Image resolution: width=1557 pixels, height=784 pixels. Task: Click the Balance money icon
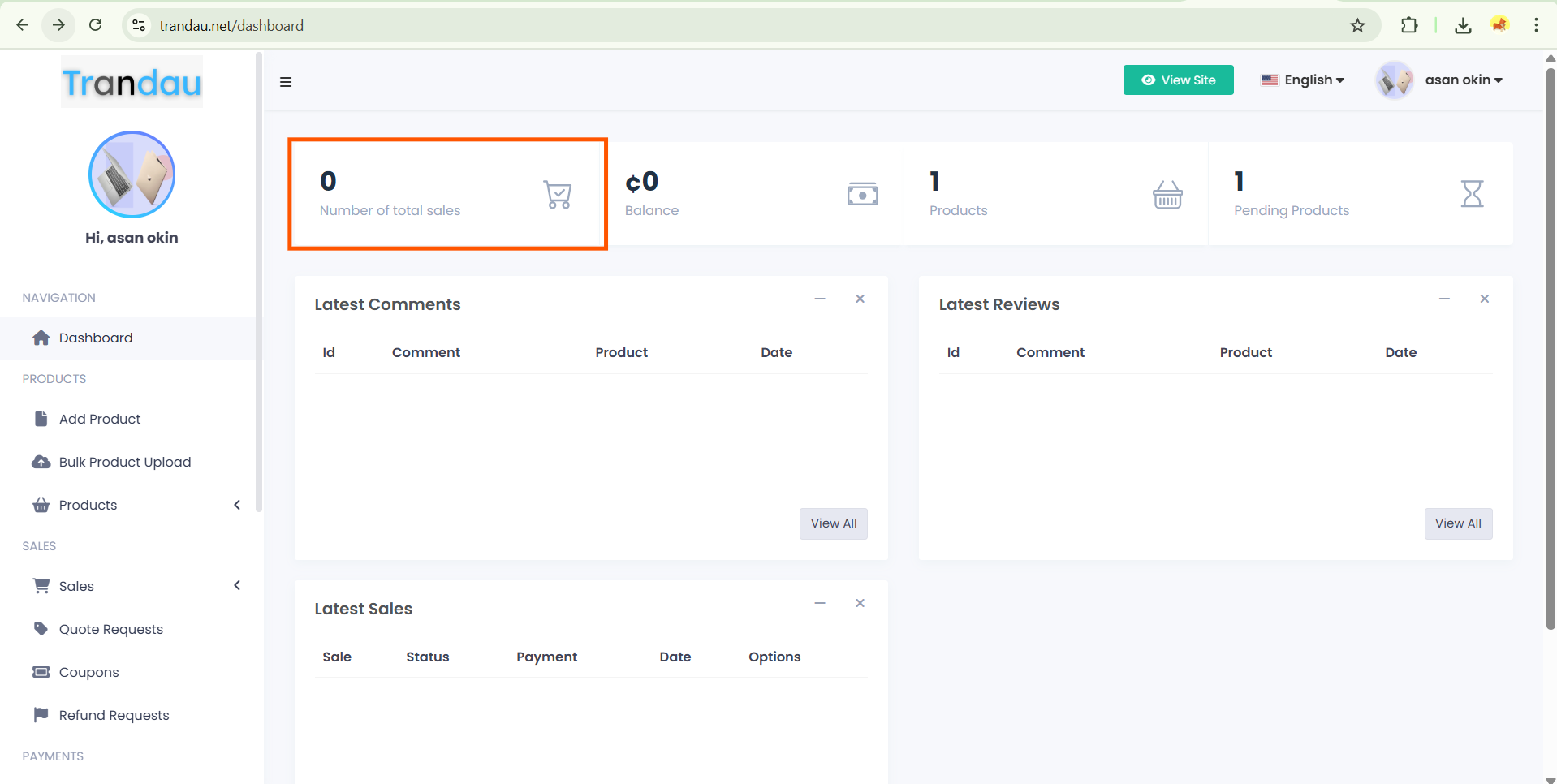coord(862,195)
